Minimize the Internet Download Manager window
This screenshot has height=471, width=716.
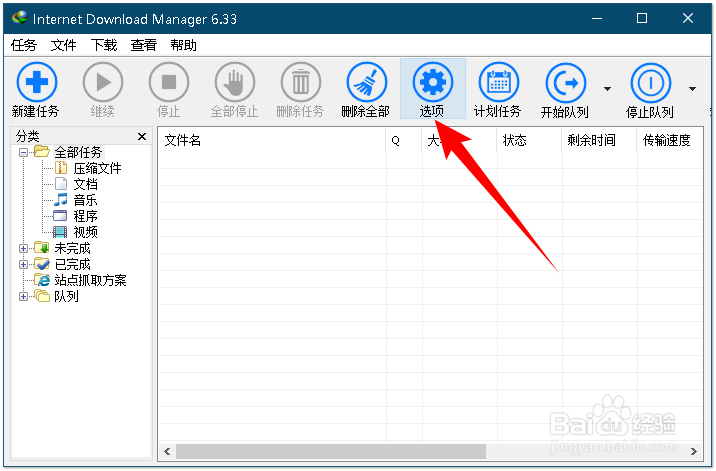[x=596, y=18]
